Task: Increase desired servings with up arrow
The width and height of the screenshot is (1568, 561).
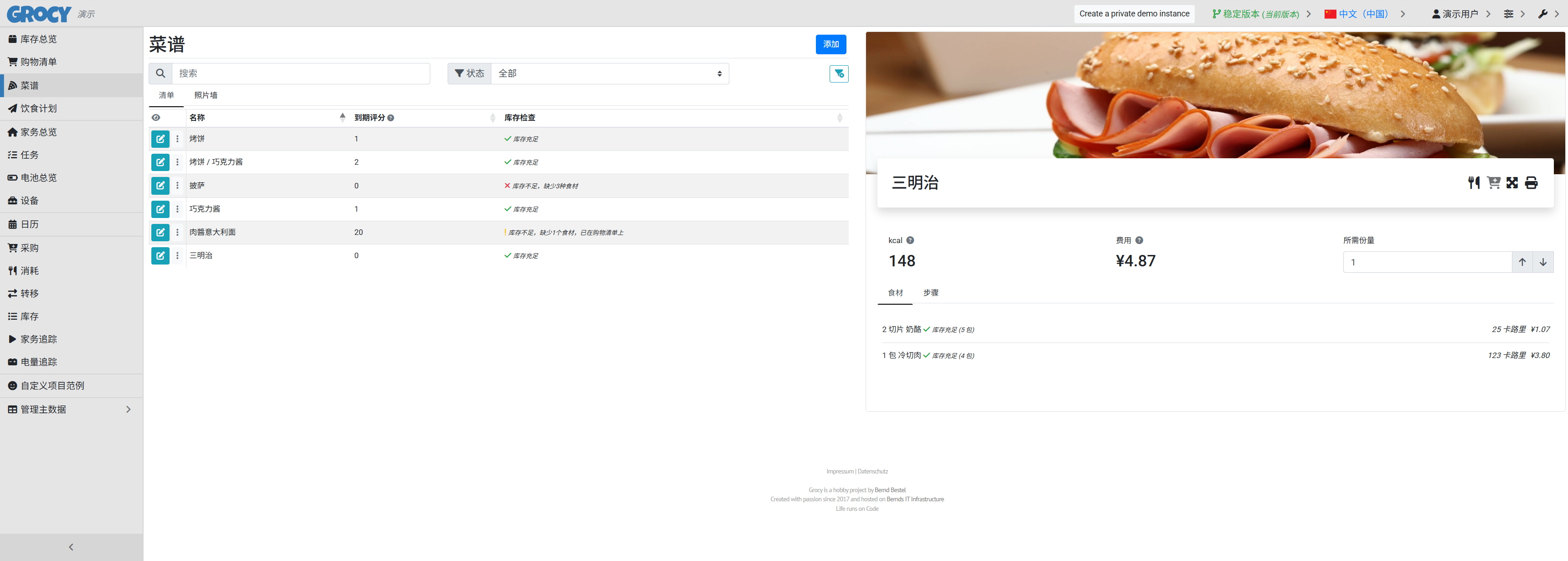Action: tap(1522, 262)
